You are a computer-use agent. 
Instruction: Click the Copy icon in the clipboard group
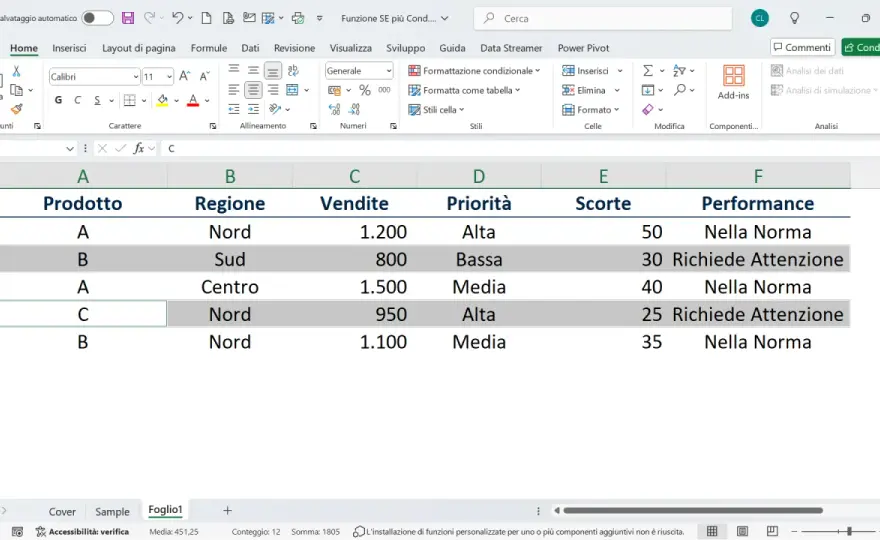click(16, 90)
